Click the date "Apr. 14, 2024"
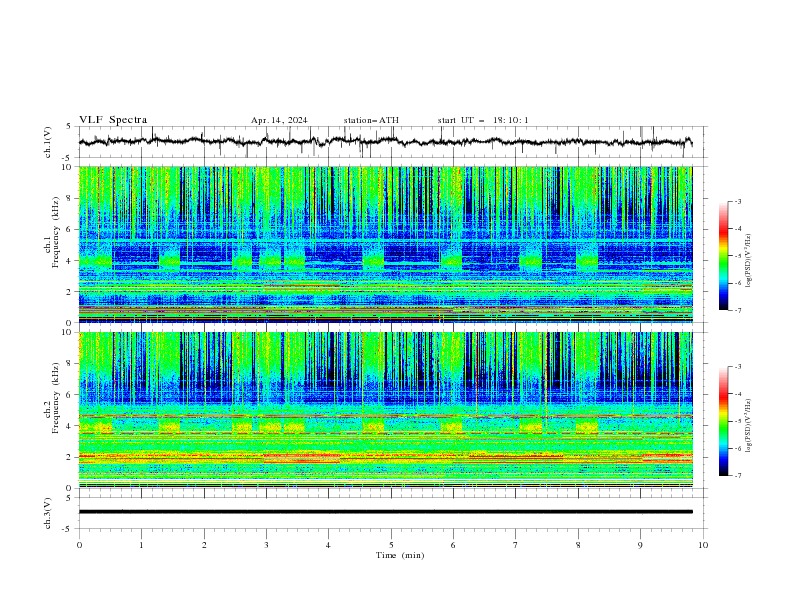Image resolution: width=792 pixels, height=612 pixels. 279,120
